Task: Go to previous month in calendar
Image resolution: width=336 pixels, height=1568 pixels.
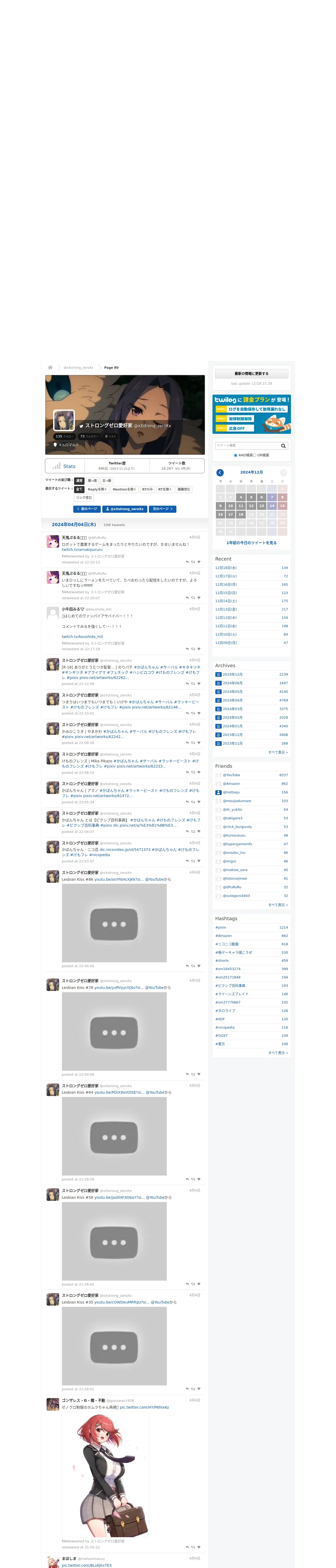Action: [220, 472]
